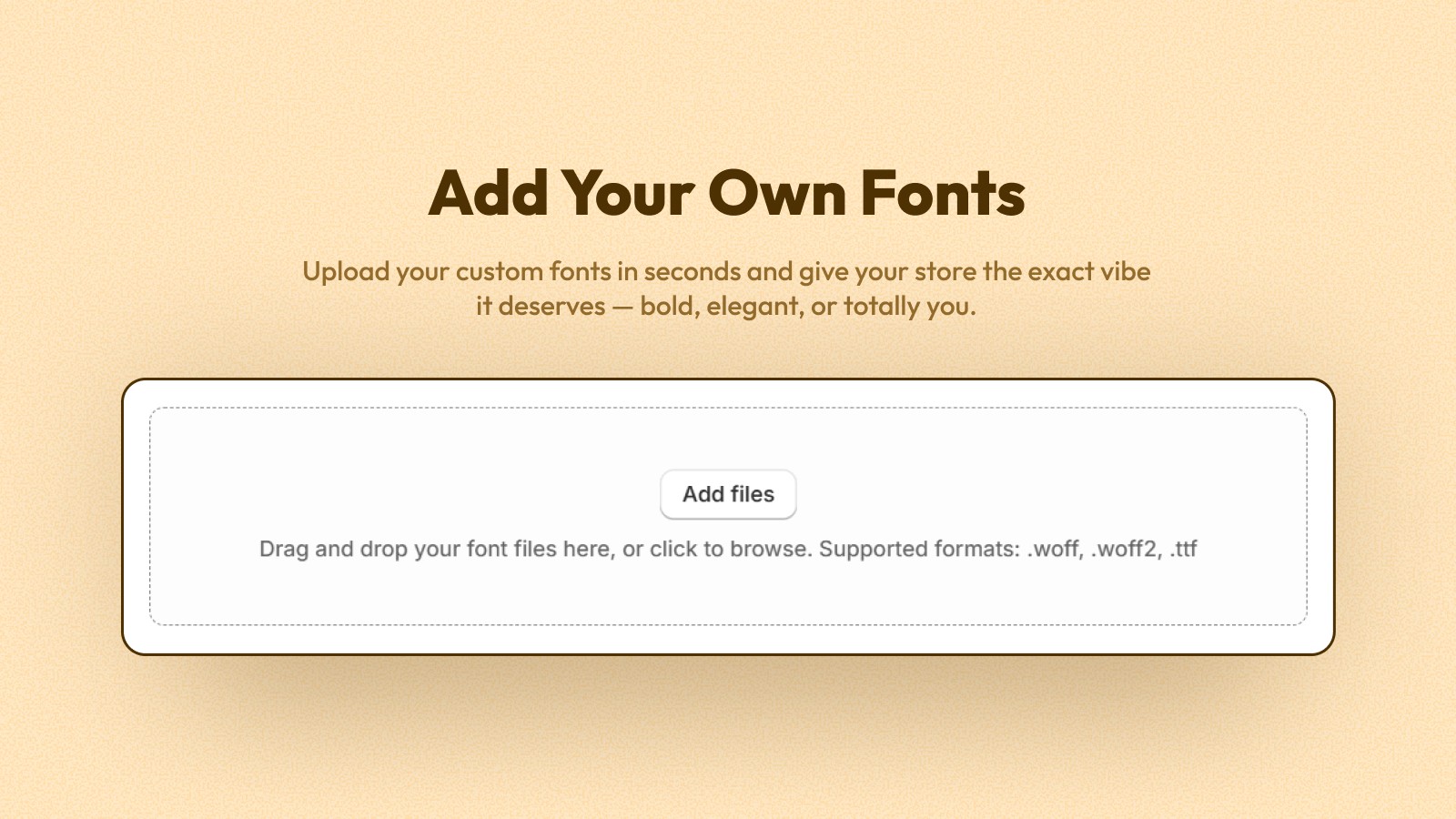The image size is (1456, 819).
Task: Click the text 'click to browse'
Action: click(x=733, y=549)
